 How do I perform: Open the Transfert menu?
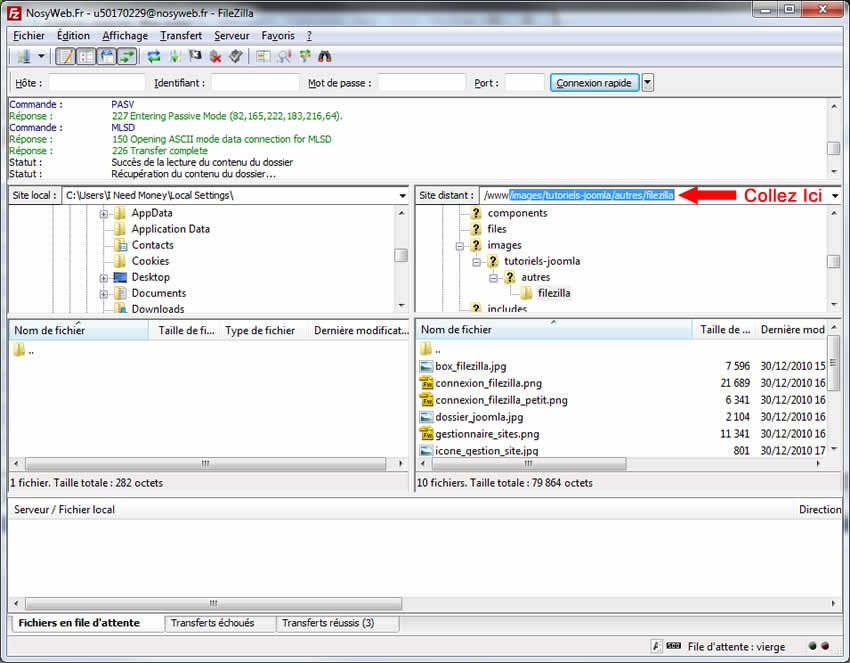tap(181, 36)
